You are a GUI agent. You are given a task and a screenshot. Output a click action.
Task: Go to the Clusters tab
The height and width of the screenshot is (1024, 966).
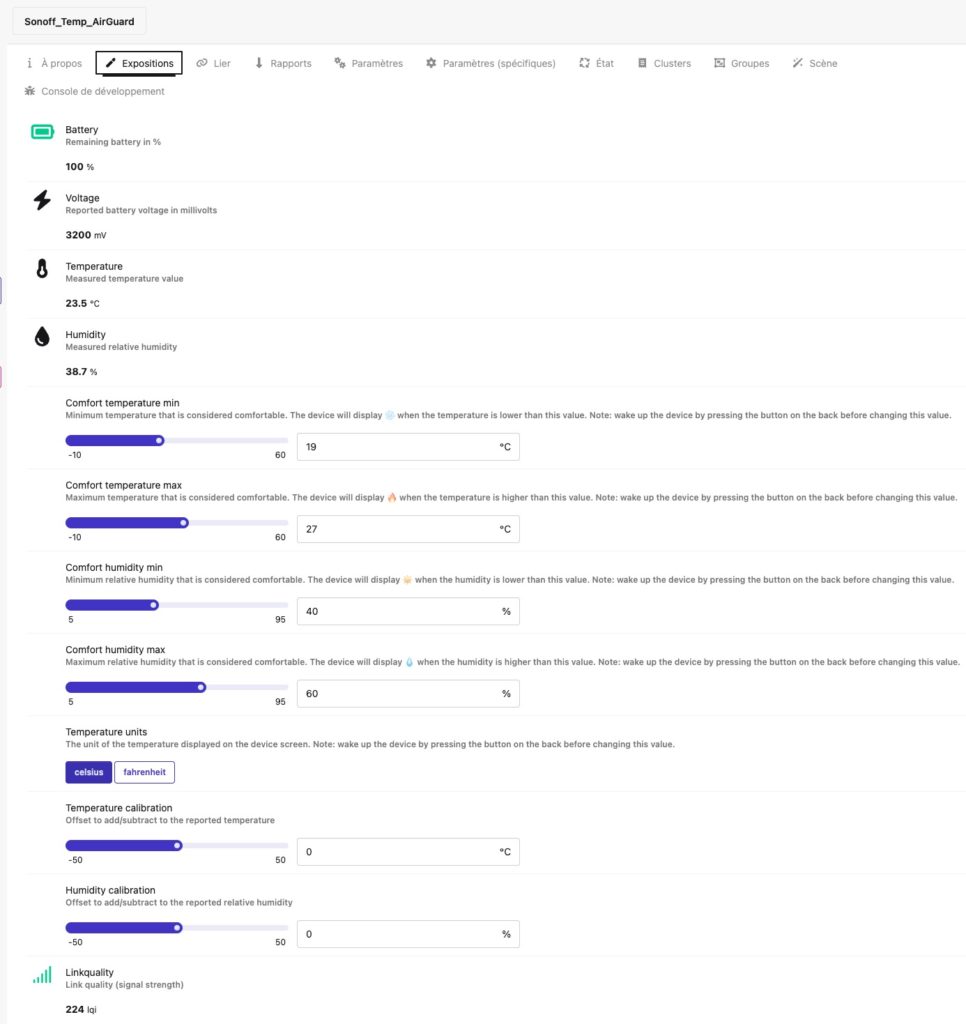(664, 63)
